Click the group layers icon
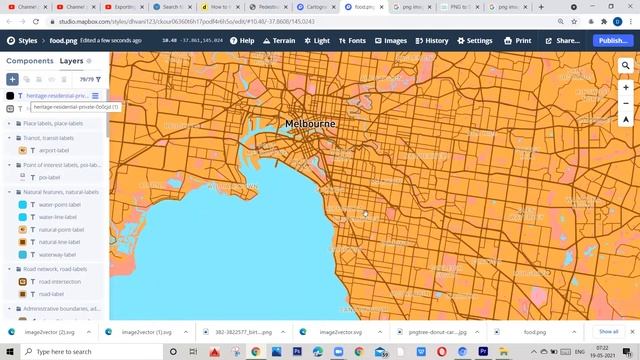Viewport: 640px width, 360px height. pyautogui.click(x=39, y=79)
